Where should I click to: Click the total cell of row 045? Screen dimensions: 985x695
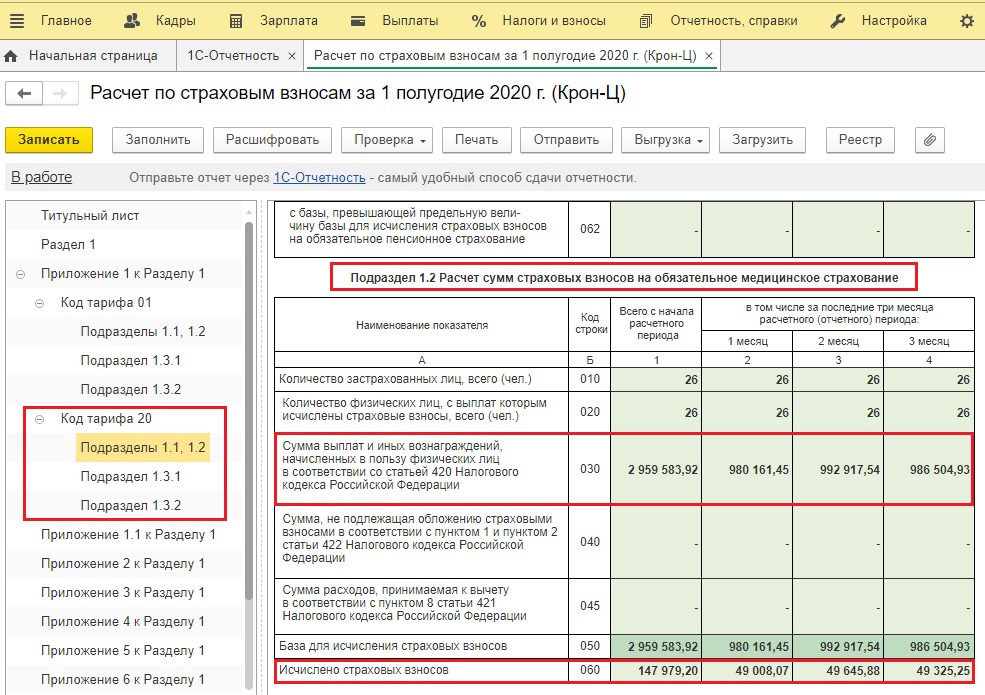656,606
